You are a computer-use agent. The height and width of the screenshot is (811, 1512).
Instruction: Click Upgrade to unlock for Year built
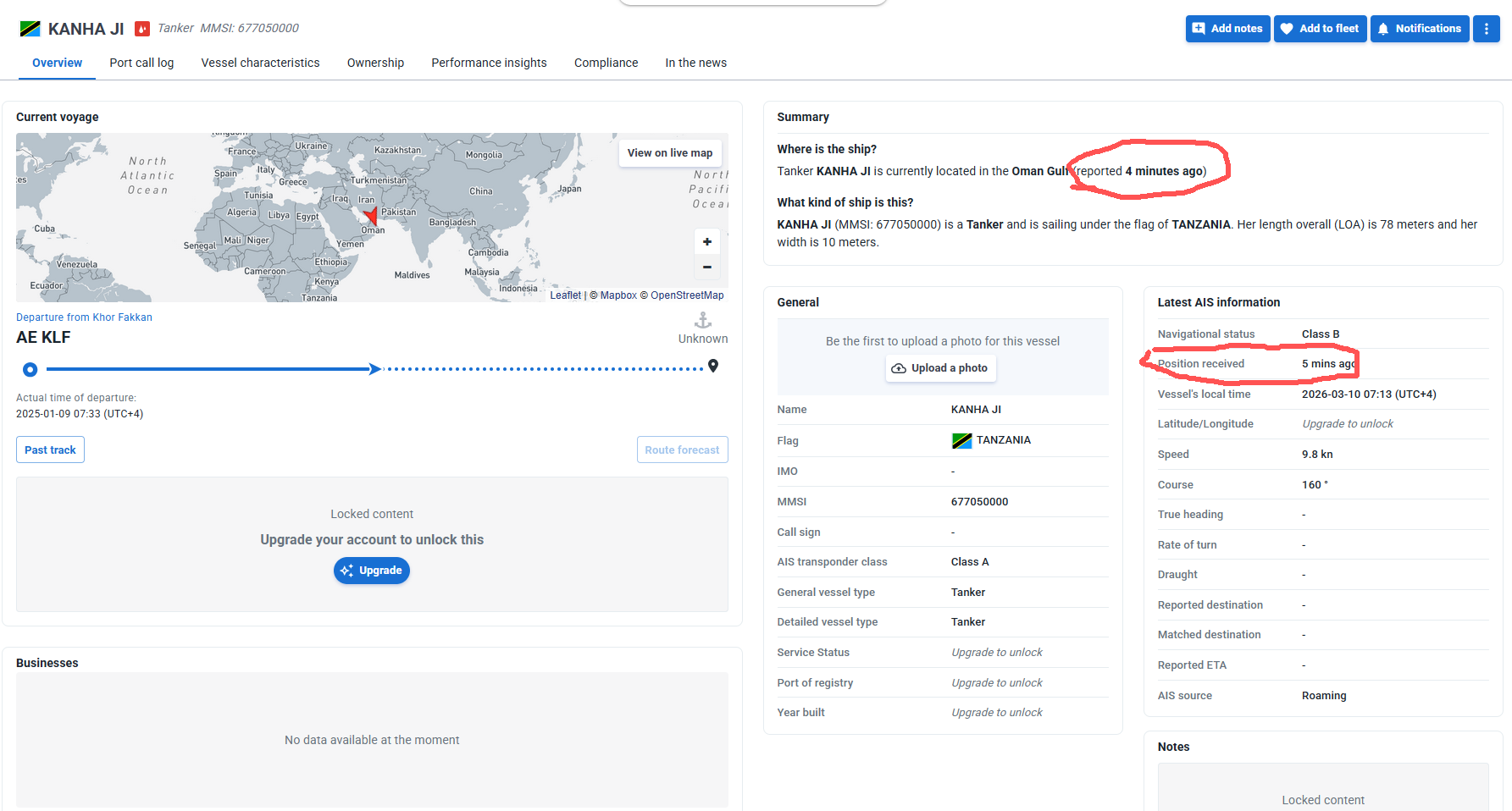(x=996, y=713)
